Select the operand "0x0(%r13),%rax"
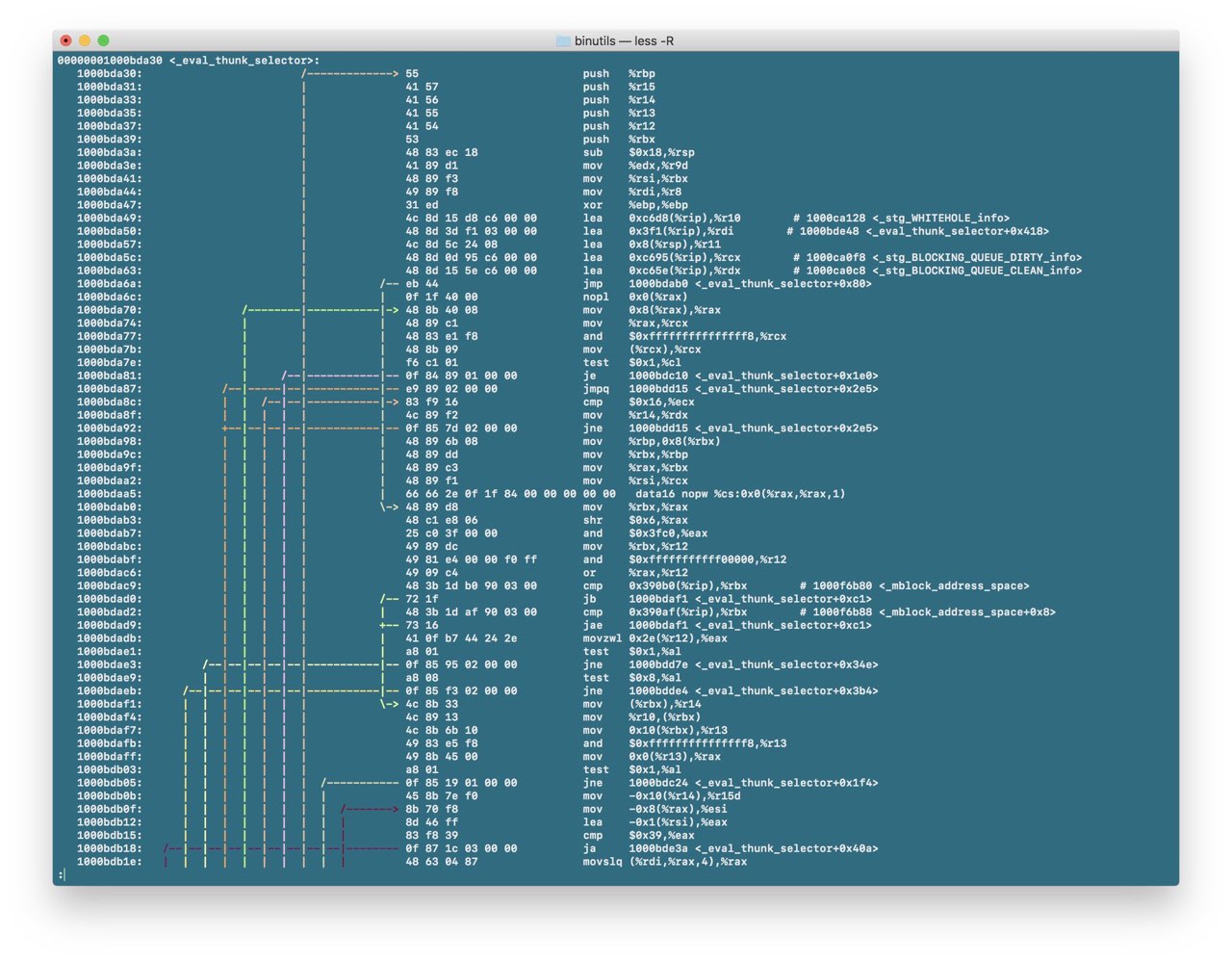 click(x=675, y=757)
